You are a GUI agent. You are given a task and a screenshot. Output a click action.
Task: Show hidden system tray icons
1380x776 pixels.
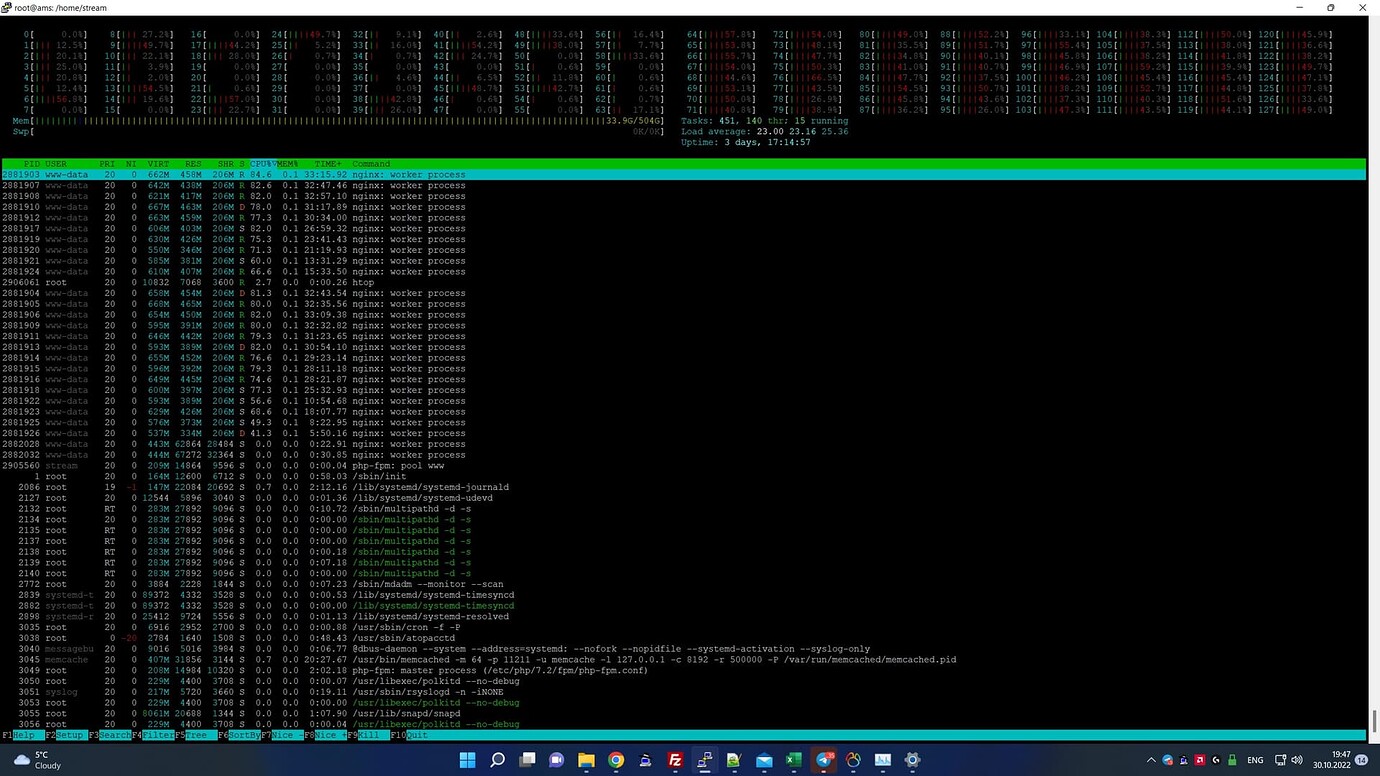tap(1149, 760)
